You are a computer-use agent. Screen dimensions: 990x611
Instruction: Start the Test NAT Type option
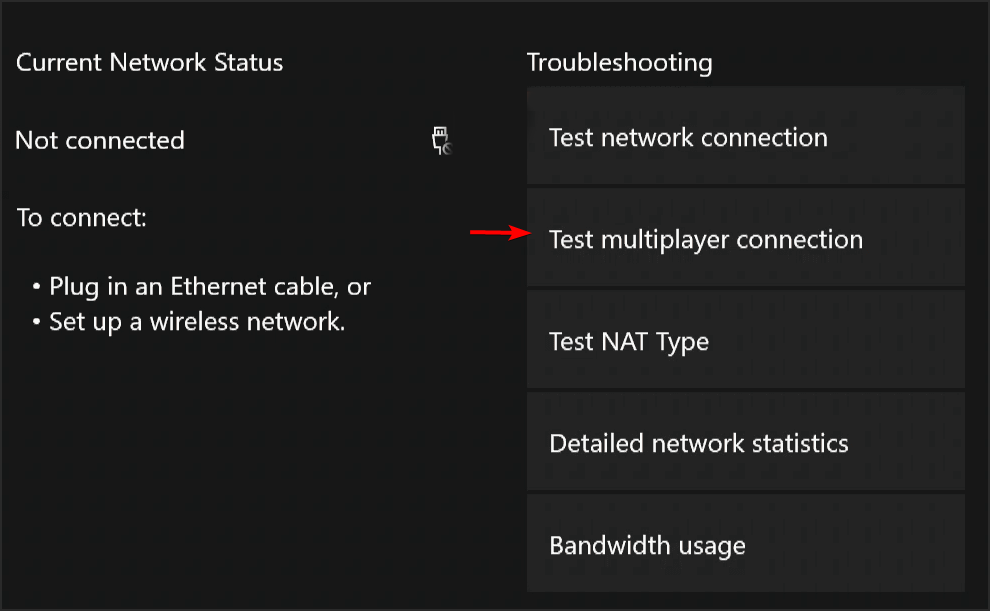[x=746, y=340]
